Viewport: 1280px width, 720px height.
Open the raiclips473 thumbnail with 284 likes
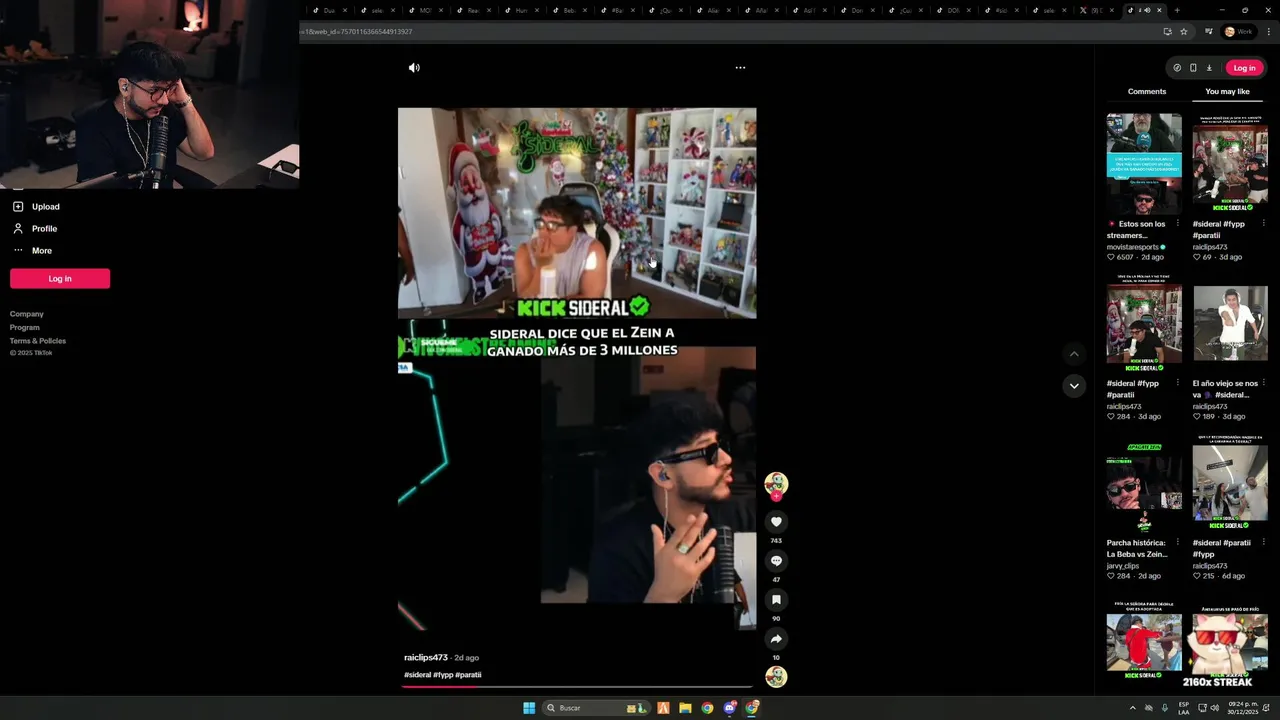pos(1144,323)
